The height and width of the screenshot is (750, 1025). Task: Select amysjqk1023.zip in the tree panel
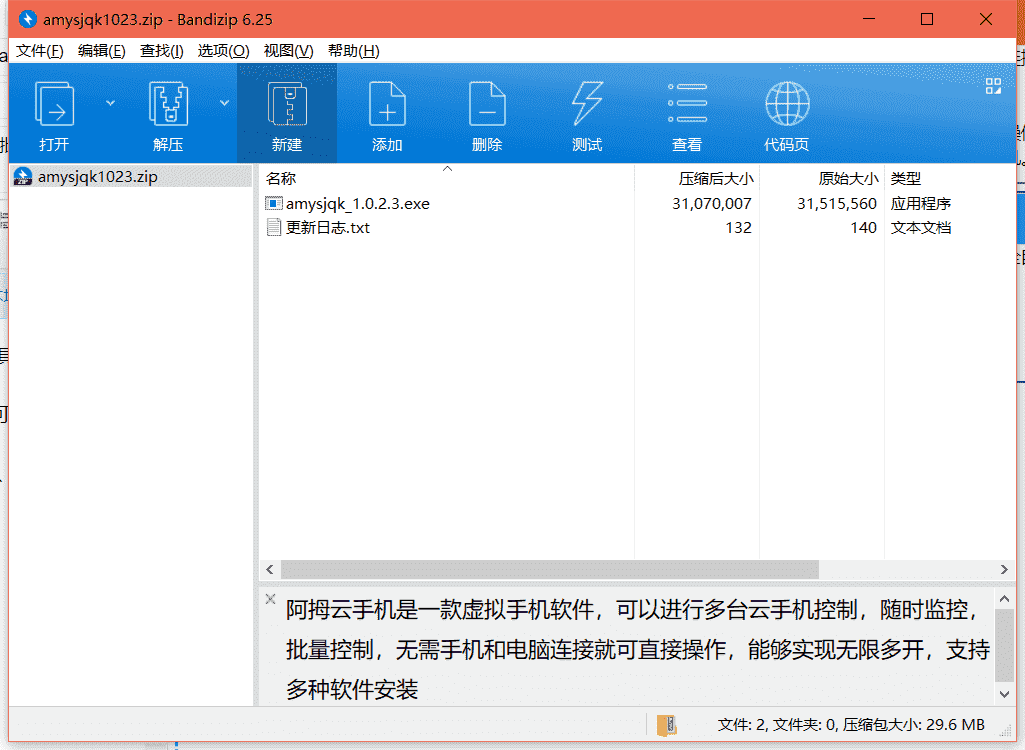coord(131,177)
